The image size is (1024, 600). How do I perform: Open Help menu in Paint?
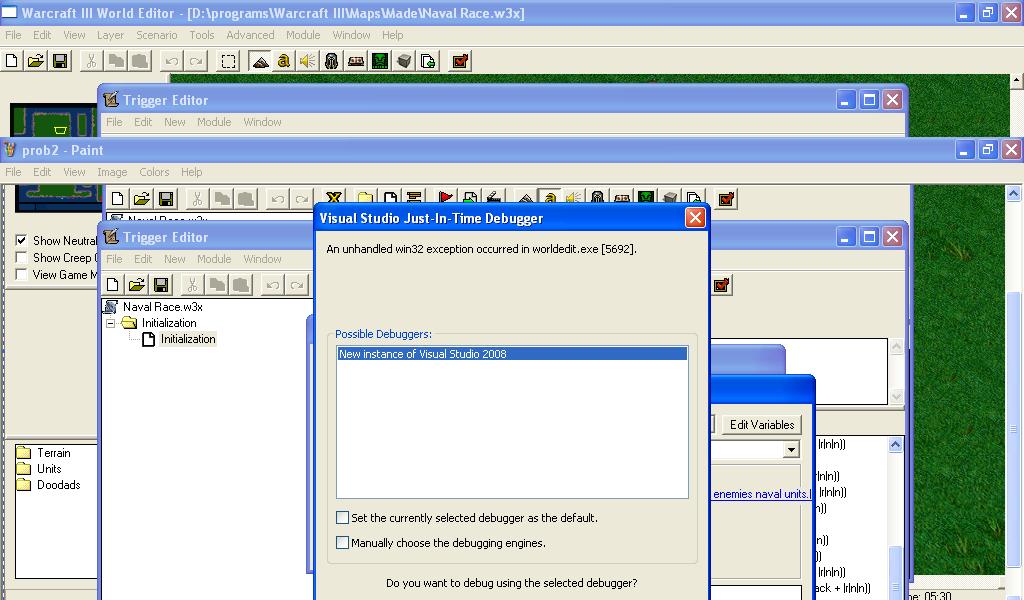point(191,172)
